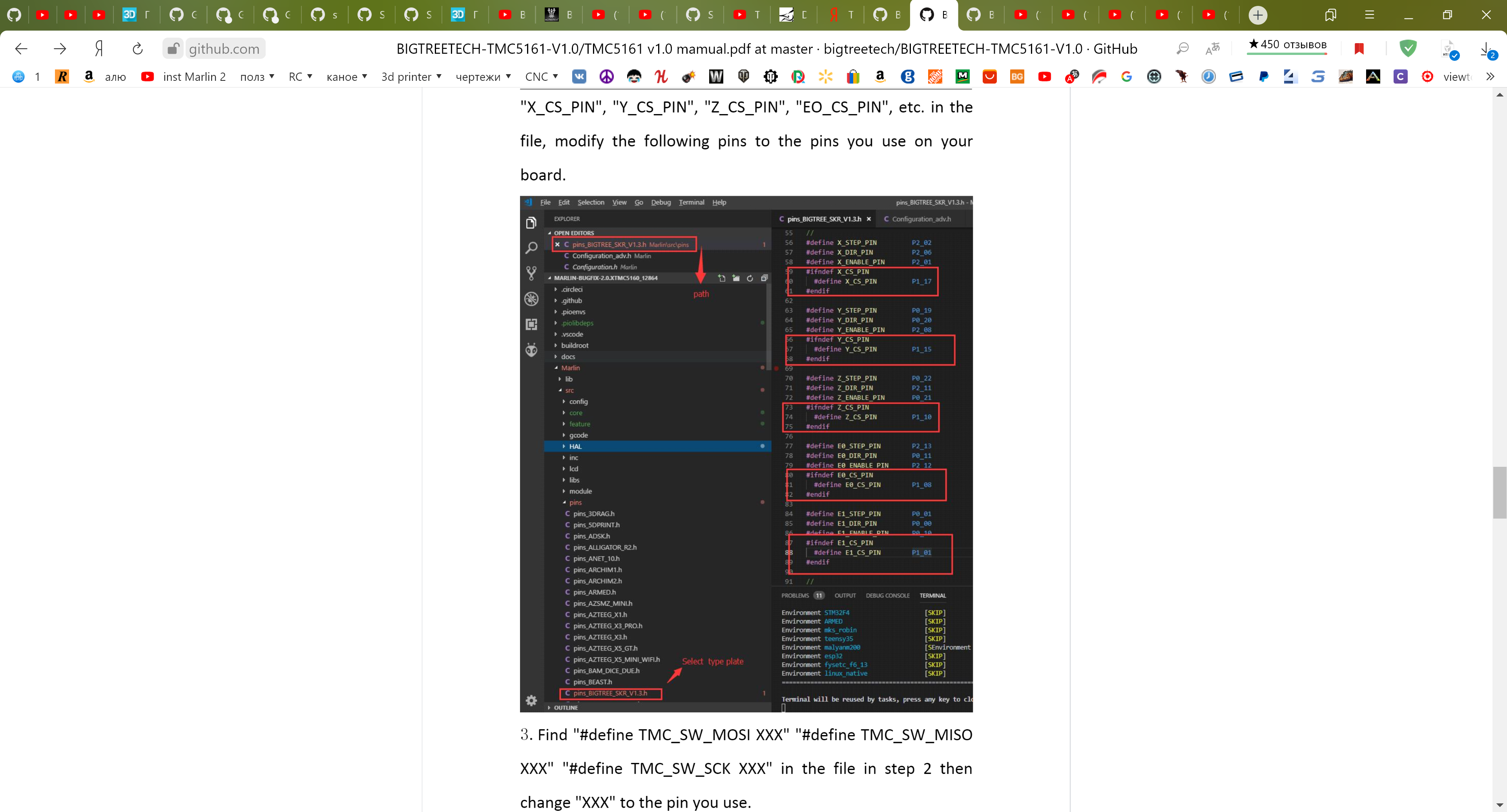Open the page translate icon
The height and width of the screenshot is (812, 1507).
click(1213, 49)
